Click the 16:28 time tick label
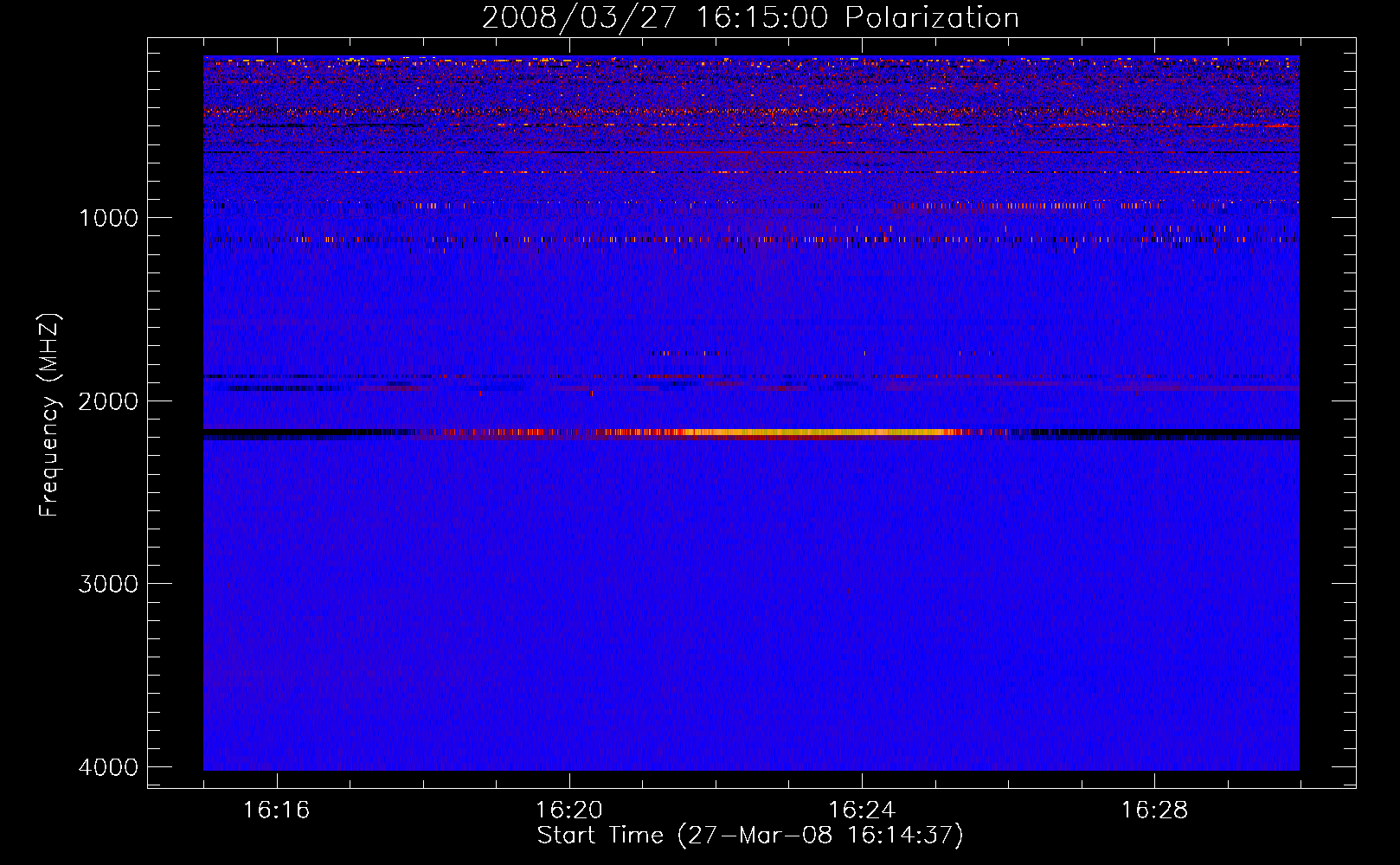1400x865 pixels. click(x=1154, y=811)
